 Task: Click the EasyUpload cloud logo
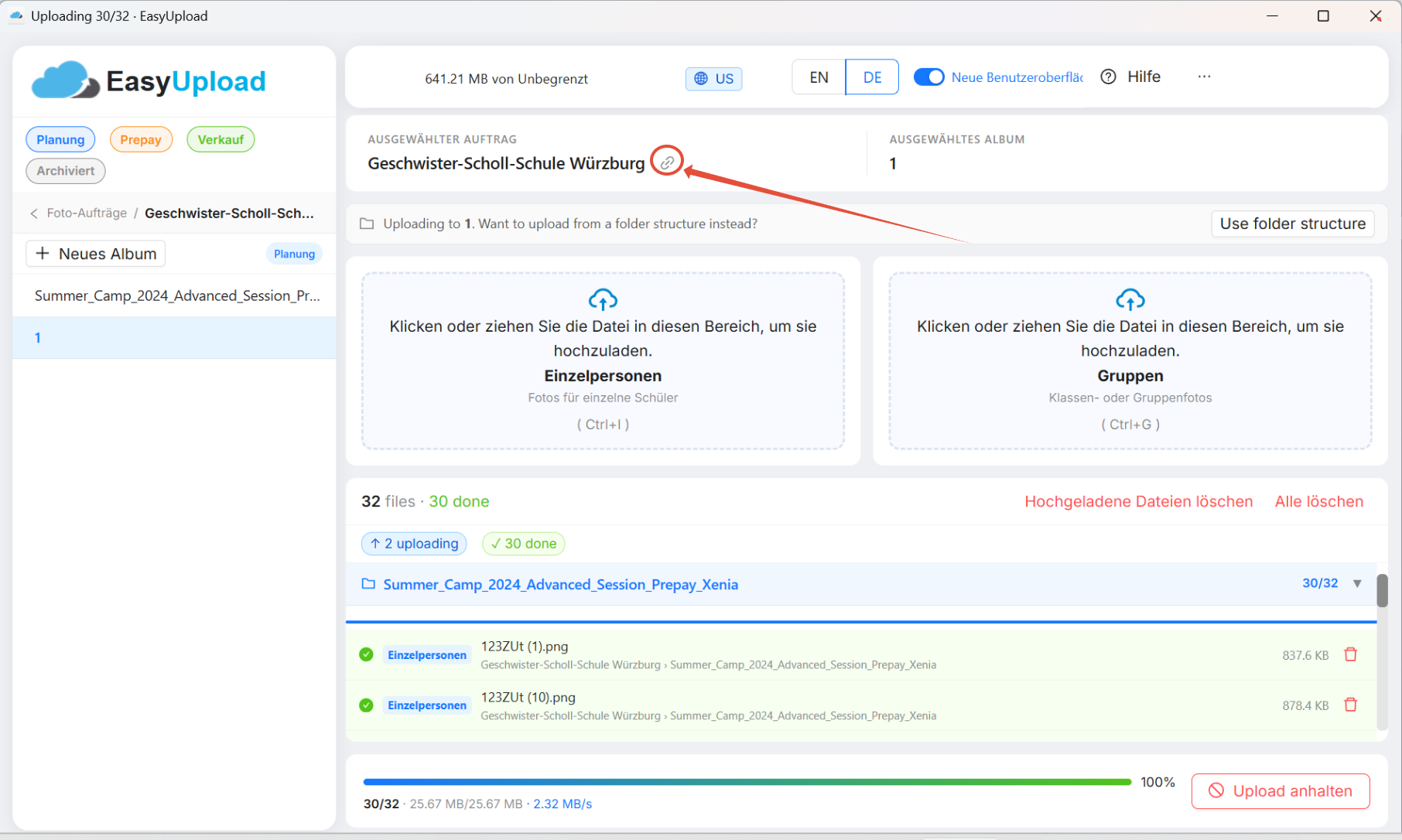[x=65, y=80]
